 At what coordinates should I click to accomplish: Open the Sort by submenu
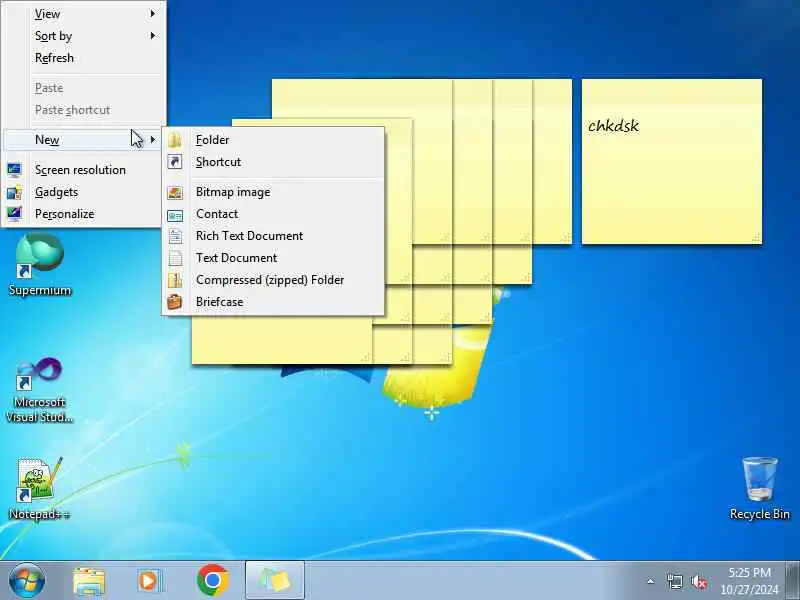click(x=84, y=36)
